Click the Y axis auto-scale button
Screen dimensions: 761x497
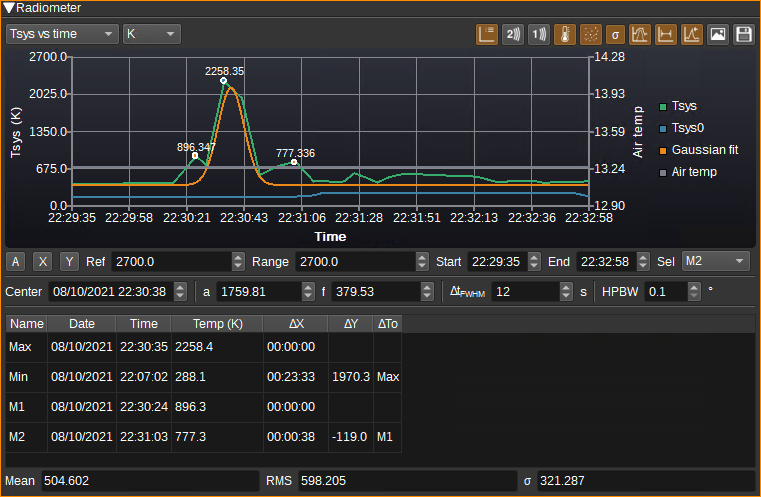coord(69,262)
